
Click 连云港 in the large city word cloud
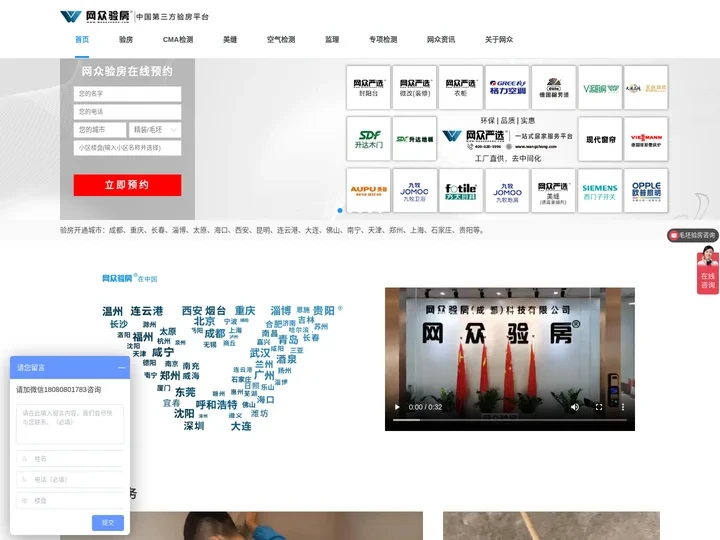coord(147,311)
